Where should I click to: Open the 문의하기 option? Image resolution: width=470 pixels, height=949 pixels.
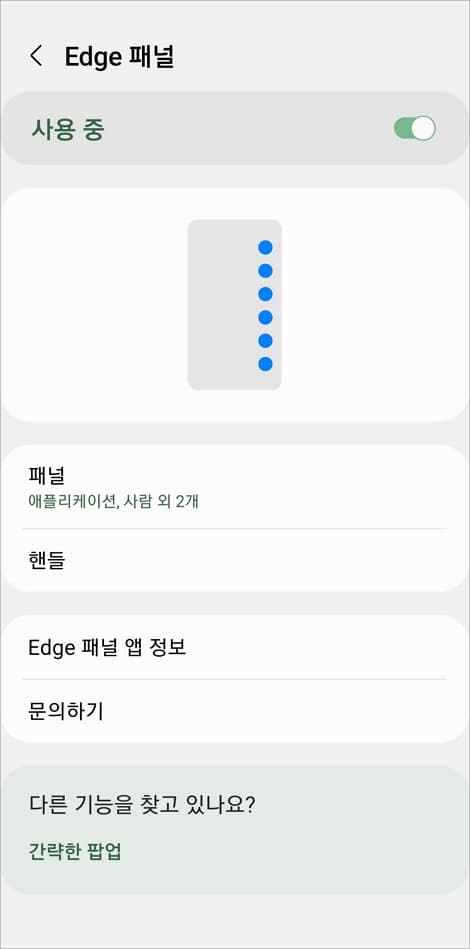pyautogui.click(x=235, y=711)
